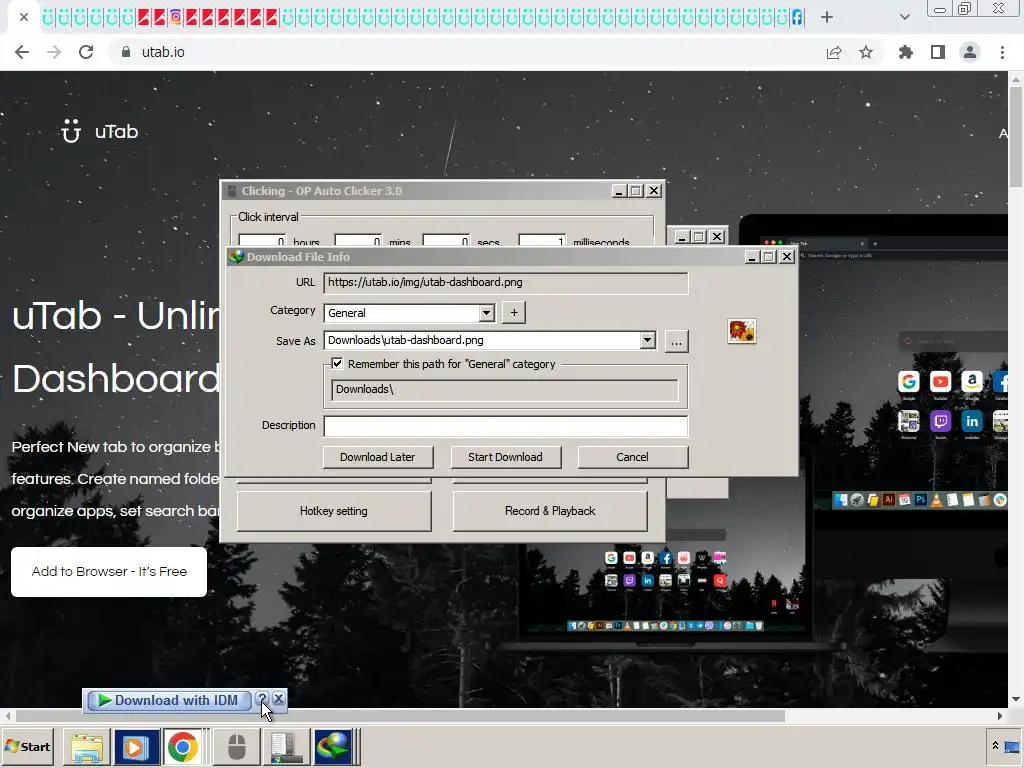
Task: Cancel the Download File Info dialog
Action: (632, 457)
